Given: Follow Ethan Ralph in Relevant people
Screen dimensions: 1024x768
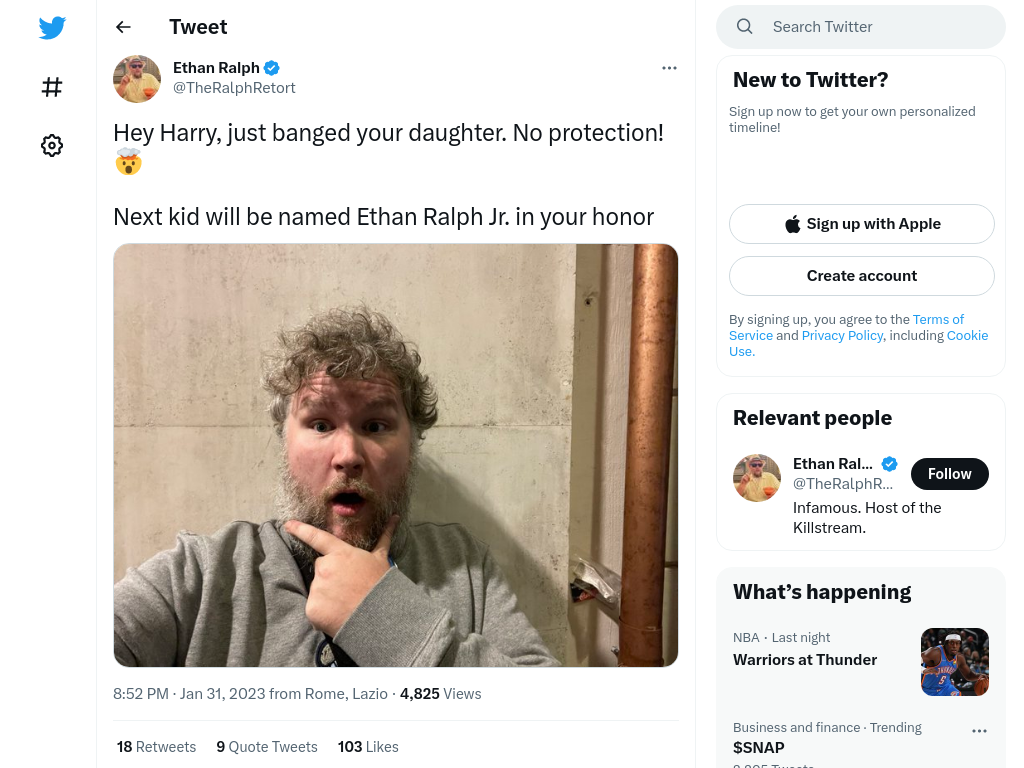Looking at the screenshot, I should pos(950,474).
